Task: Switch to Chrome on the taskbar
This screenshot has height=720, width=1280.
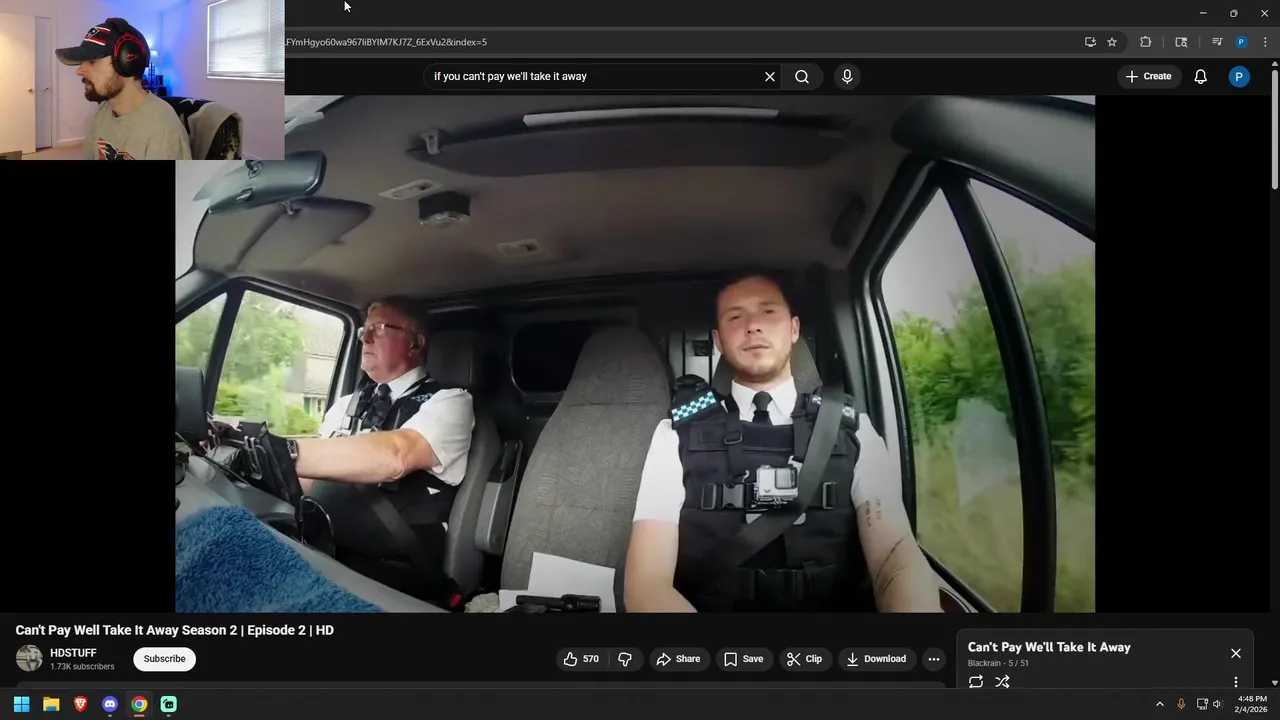Action: pyautogui.click(x=139, y=704)
